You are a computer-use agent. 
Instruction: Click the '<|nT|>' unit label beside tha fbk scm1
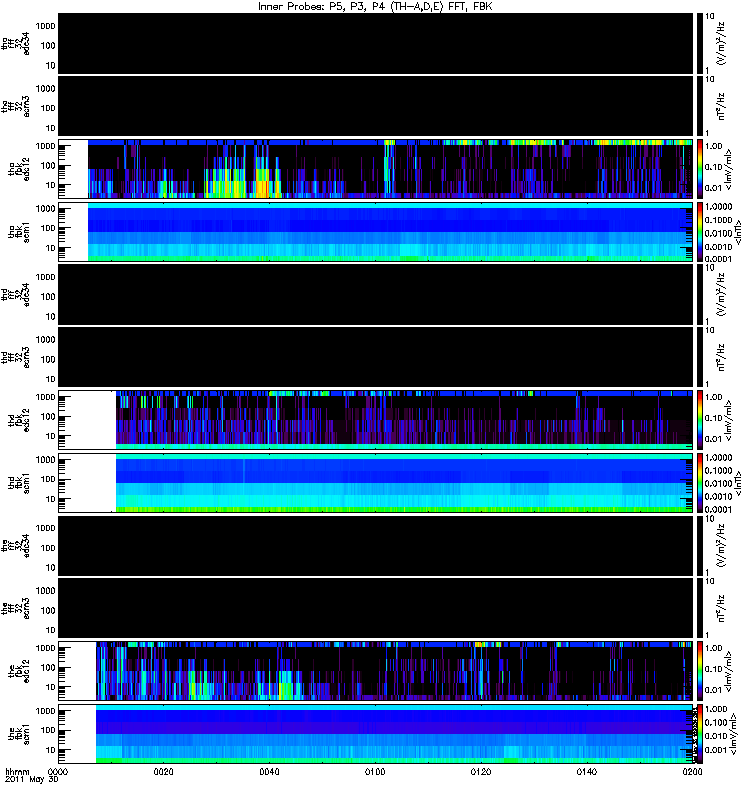click(x=738, y=232)
